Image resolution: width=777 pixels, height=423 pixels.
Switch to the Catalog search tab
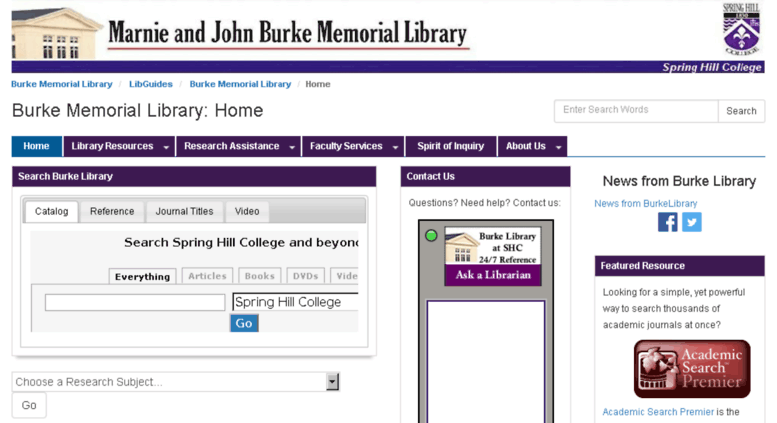click(52, 212)
